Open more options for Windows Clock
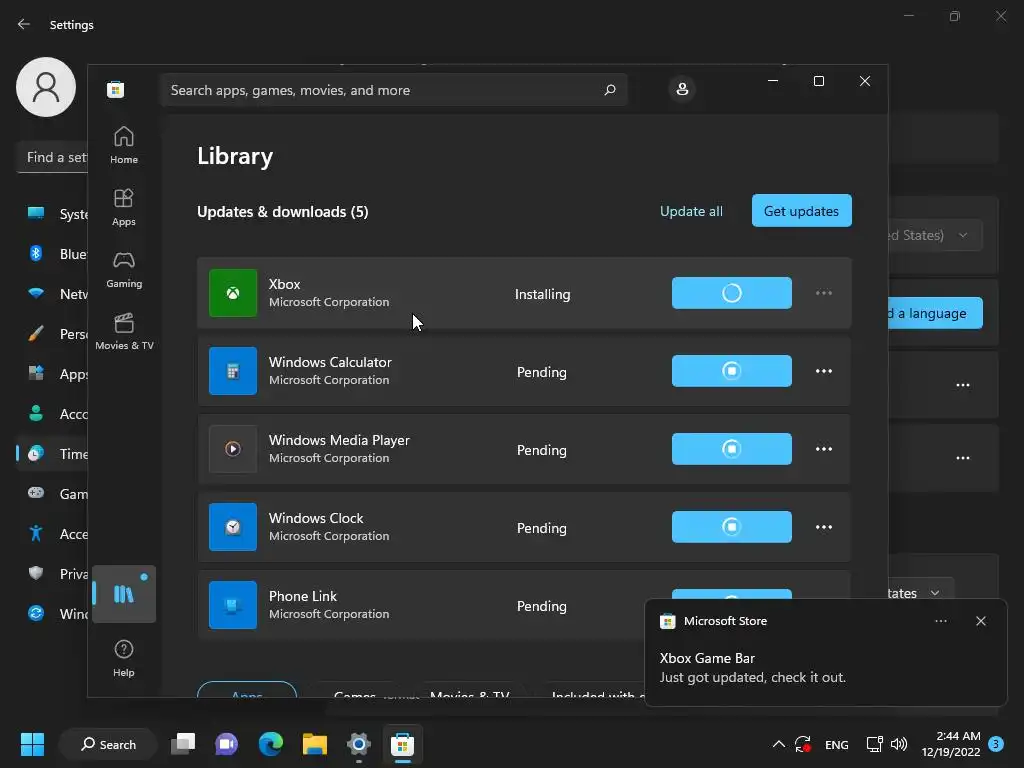1024x768 pixels. pos(824,527)
